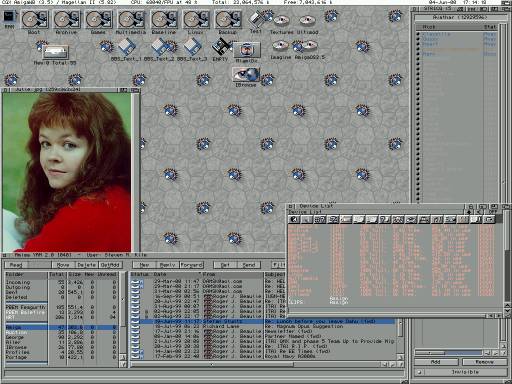Viewport: 512px width, 384px height.
Task: Click the Remove button in right panel
Action: [x=484, y=362]
